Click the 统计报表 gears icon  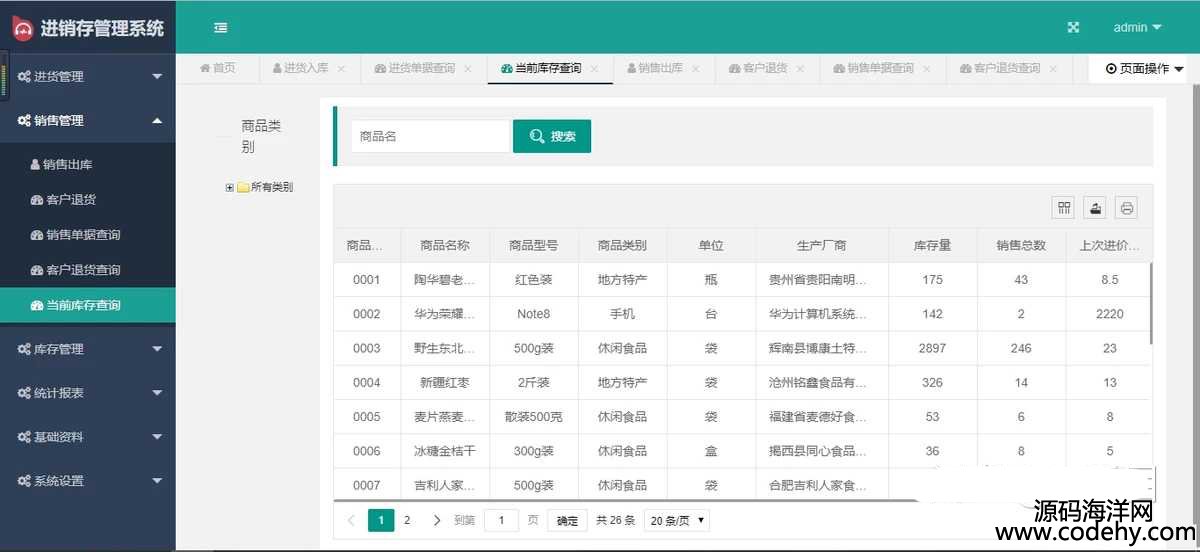[x=24, y=393]
